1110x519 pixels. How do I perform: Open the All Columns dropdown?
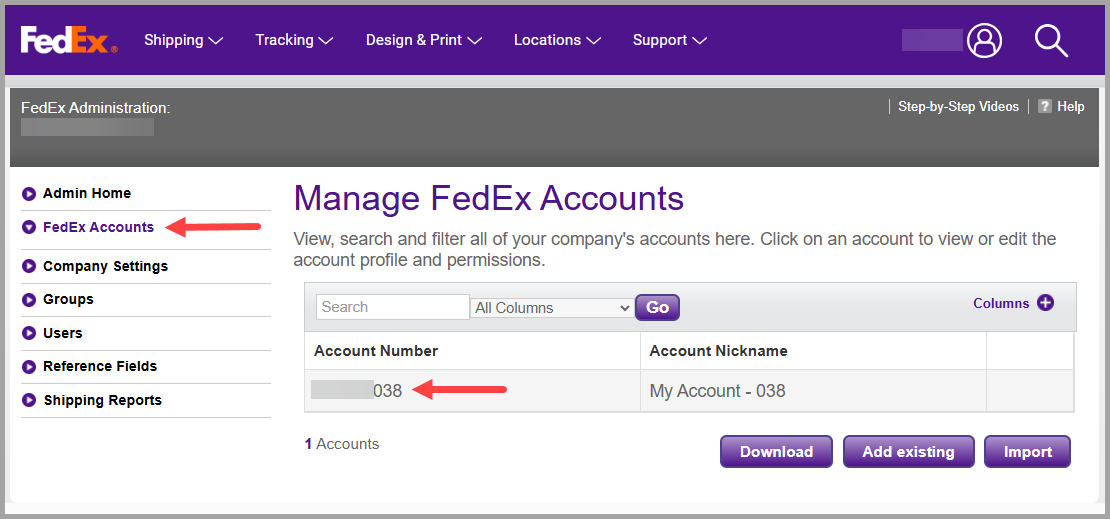[552, 308]
